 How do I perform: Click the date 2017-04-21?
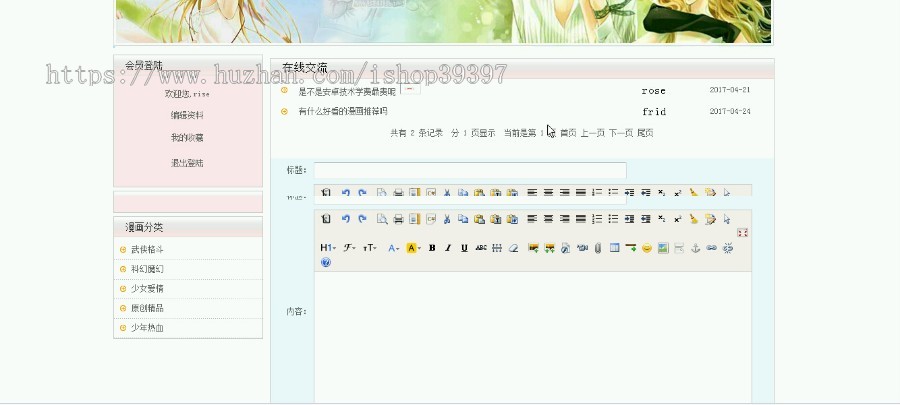point(730,90)
